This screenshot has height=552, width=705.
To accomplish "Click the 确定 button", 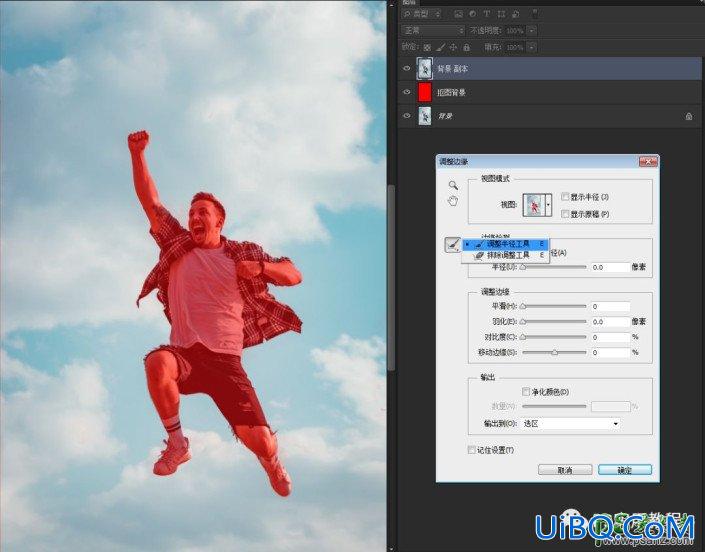I will point(625,470).
